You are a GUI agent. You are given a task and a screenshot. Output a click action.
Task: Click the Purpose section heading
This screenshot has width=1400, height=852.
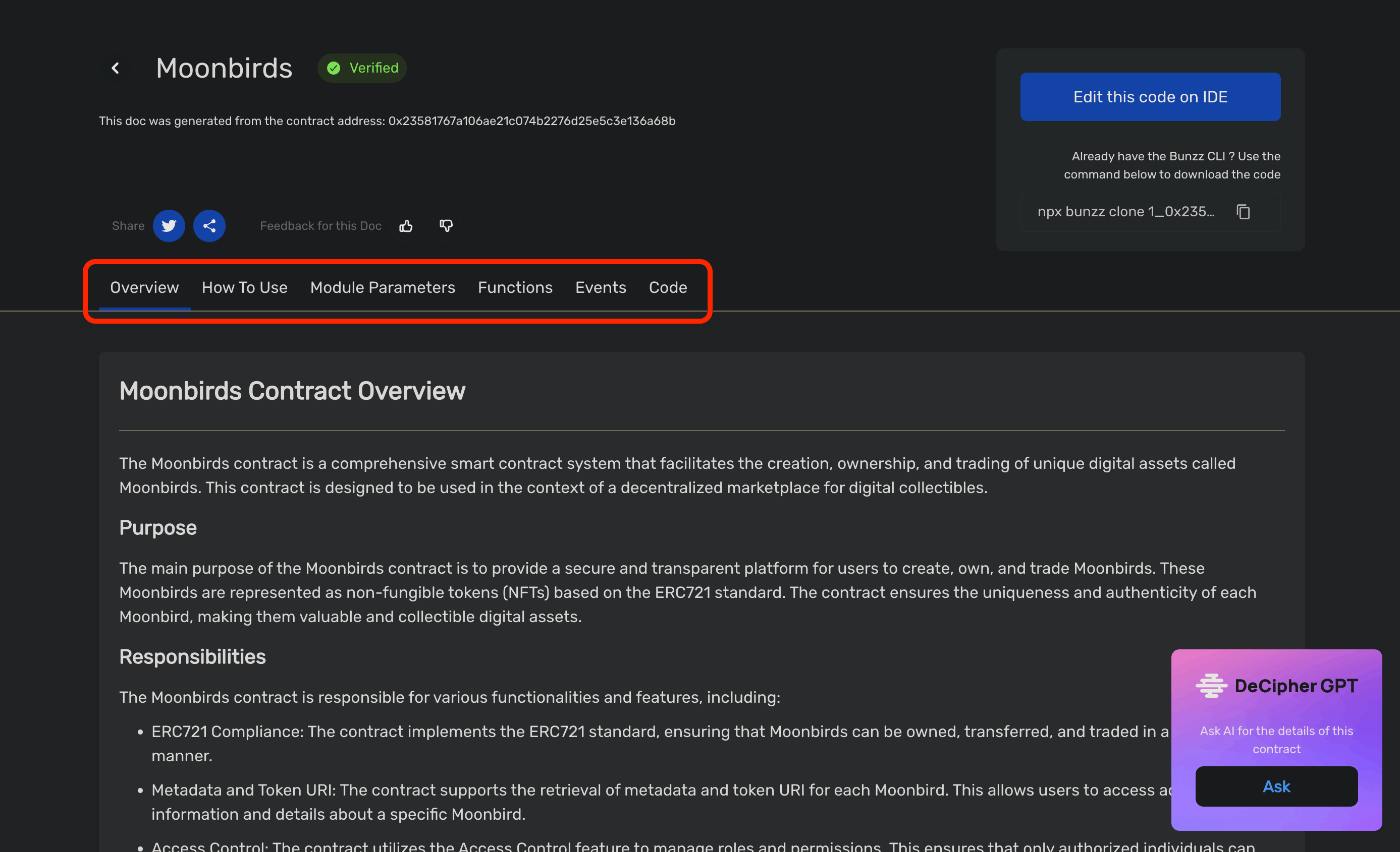158,528
